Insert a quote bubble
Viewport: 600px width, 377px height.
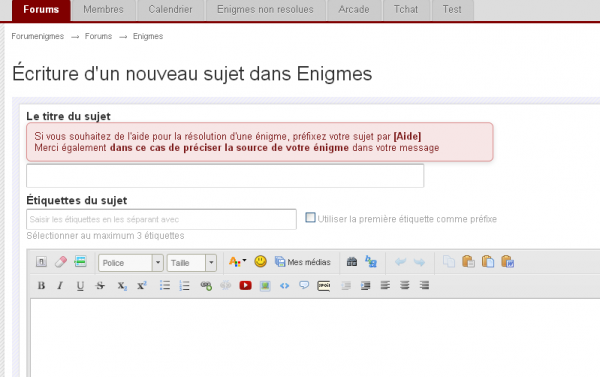304,286
